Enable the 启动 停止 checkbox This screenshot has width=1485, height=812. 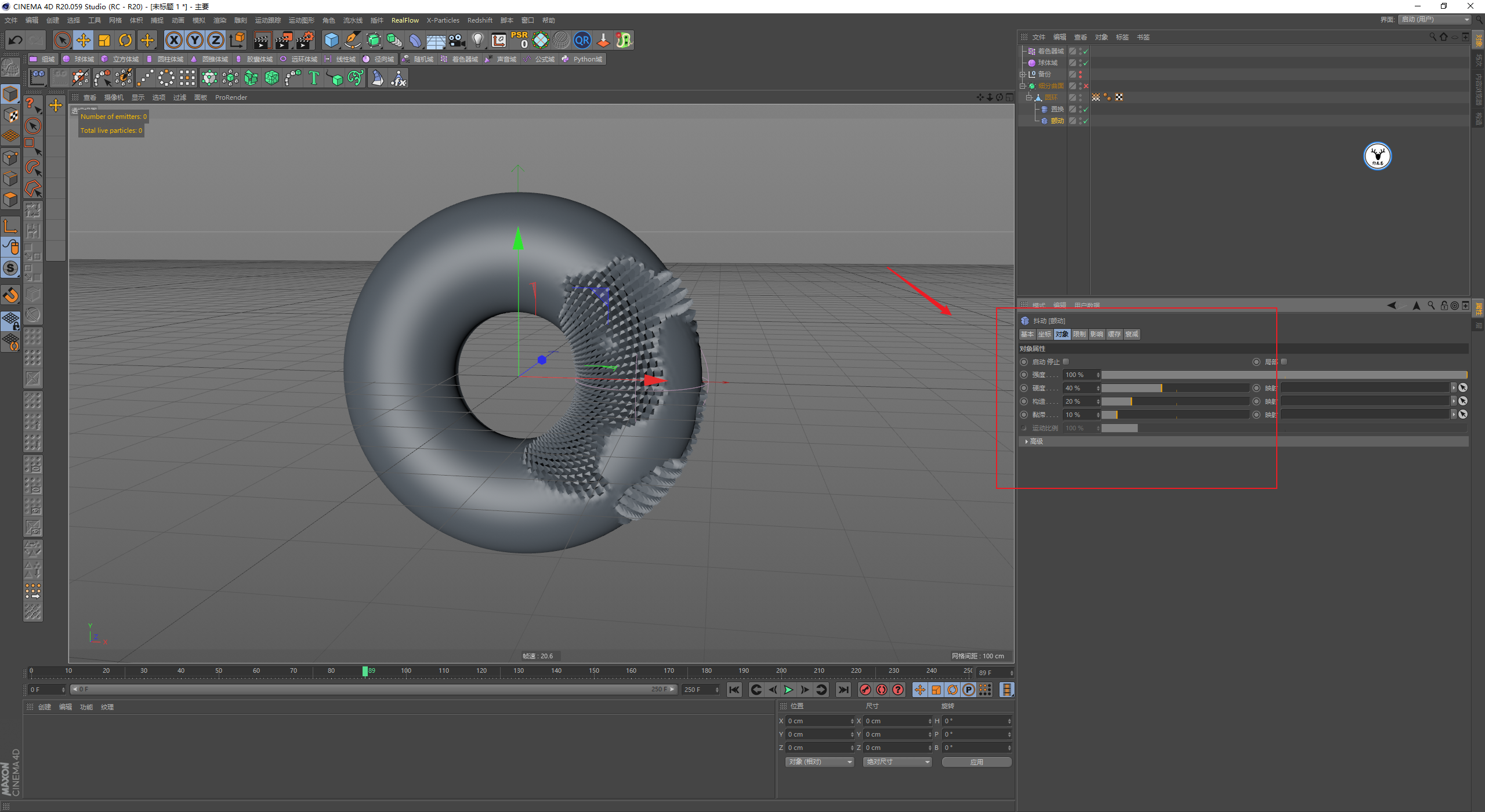(x=1066, y=361)
